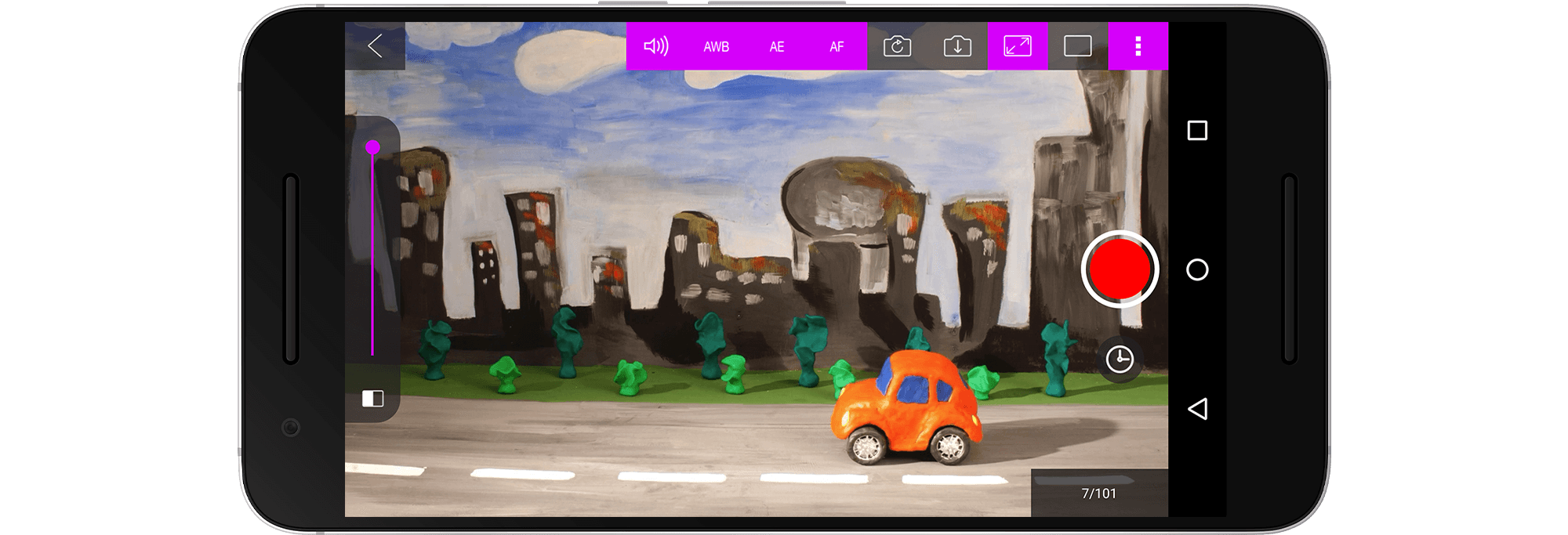Viewport: 1568px width, 535px height.
Task: Tap the Android recent apps square
Action: [1197, 130]
